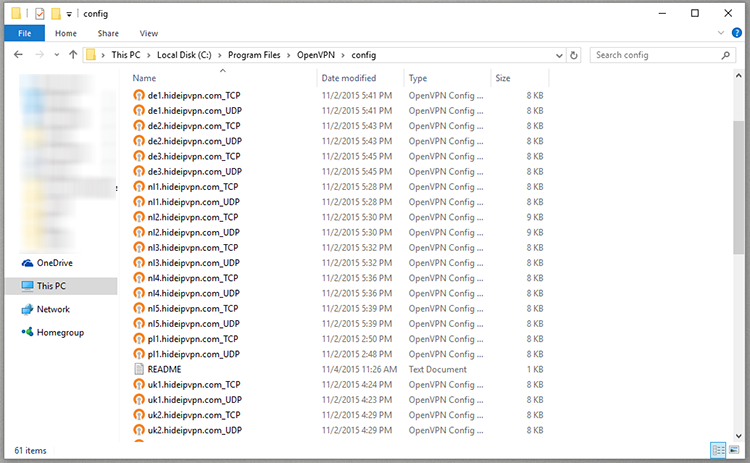
Task: Click the OpenVPN icon beside de2.hideipvpn.com_UDP
Action: pyautogui.click(x=139, y=141)
